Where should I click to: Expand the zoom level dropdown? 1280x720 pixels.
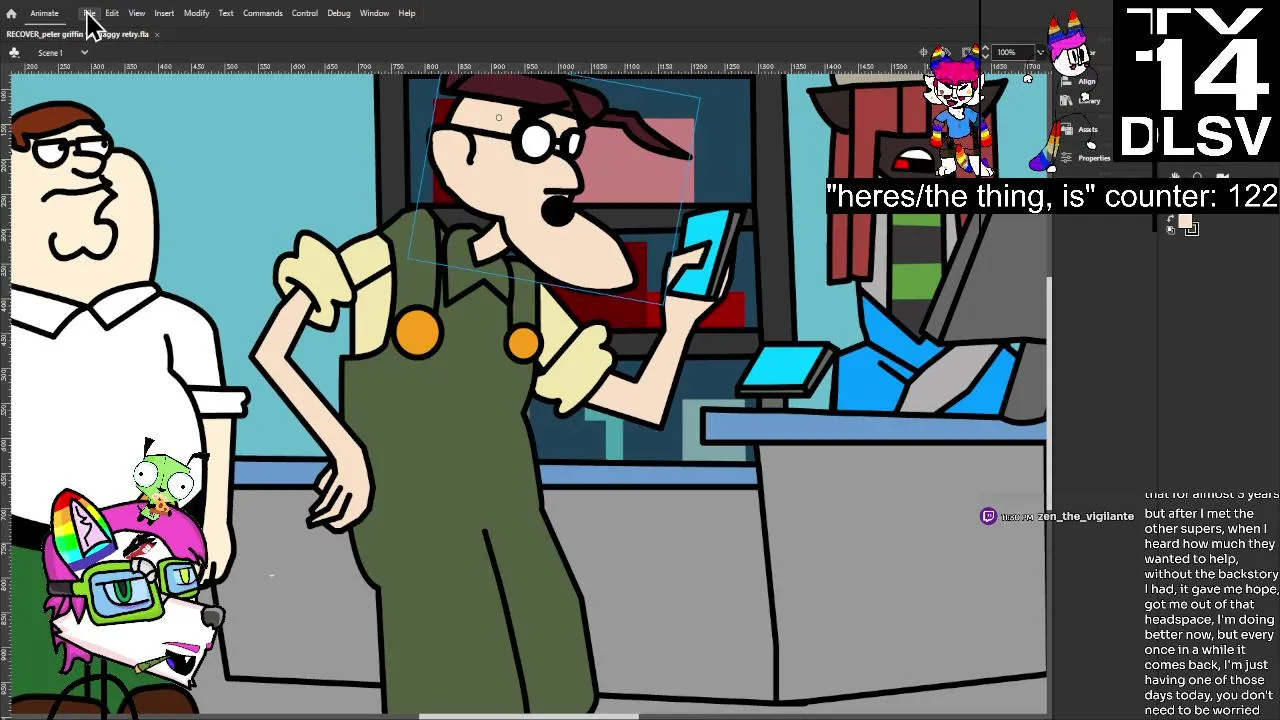(1040, 52)
